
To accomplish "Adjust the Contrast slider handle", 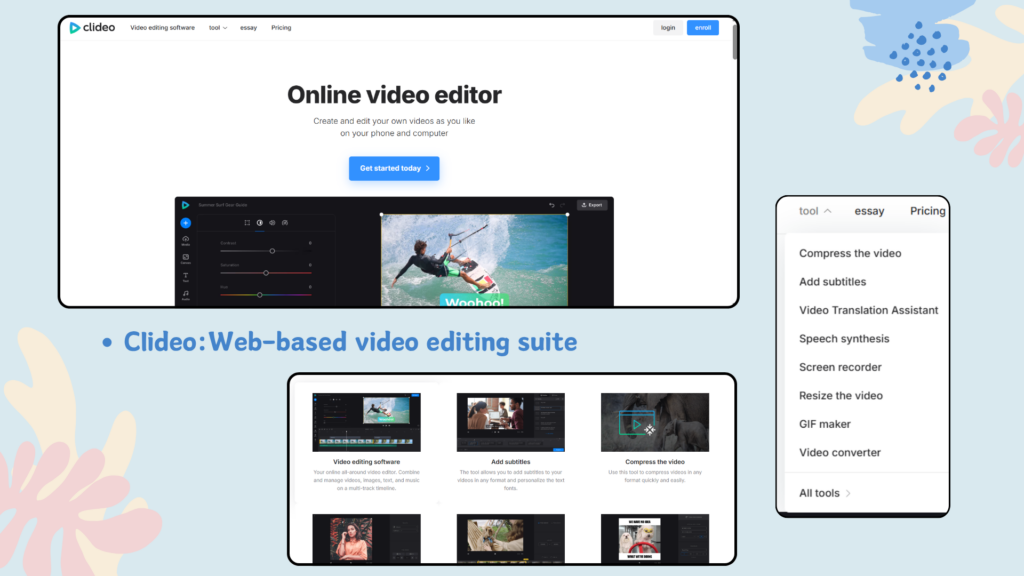I will click(x=272, y=251).
